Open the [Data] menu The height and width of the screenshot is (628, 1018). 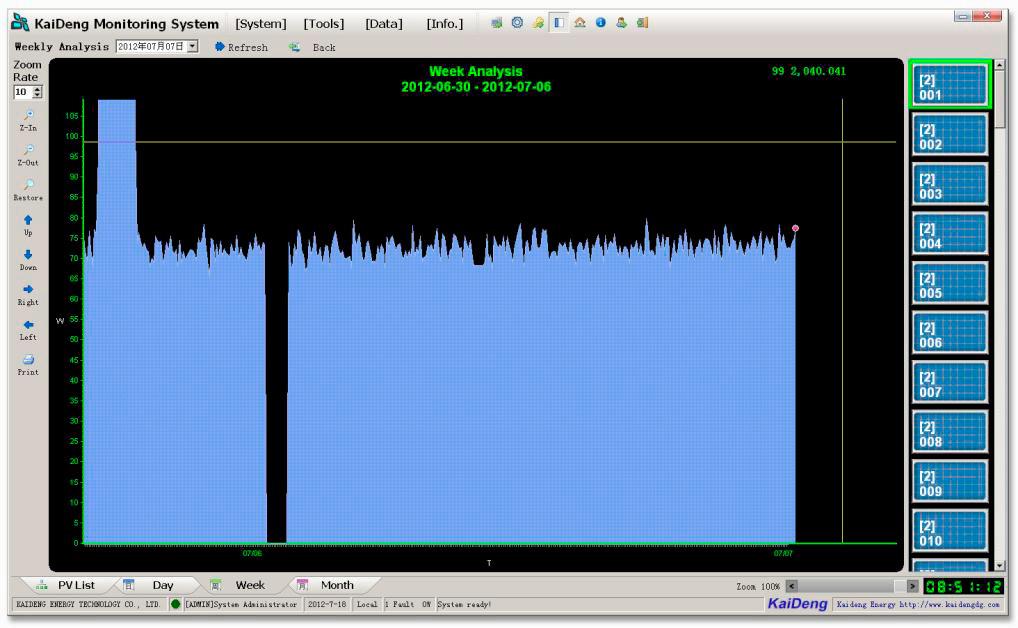tap(384, 24)
